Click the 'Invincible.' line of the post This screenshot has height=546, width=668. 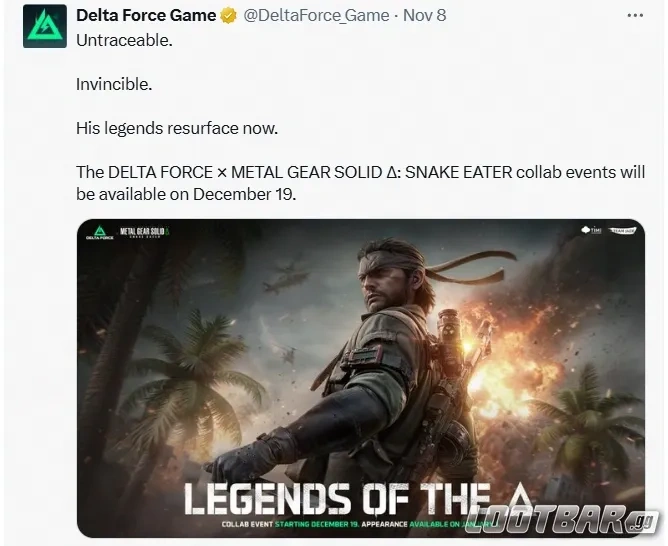114,86
